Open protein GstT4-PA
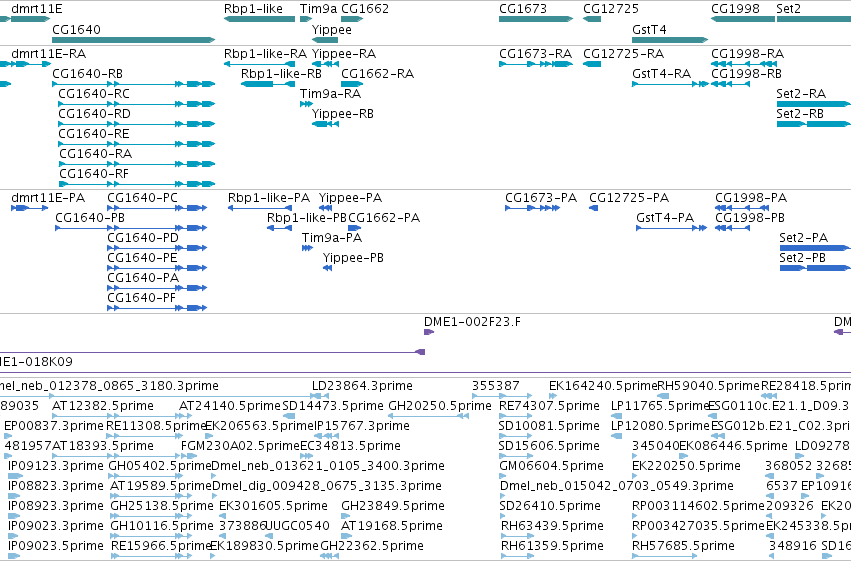Viewport: 851px width, 561px height. coord(665,219)
